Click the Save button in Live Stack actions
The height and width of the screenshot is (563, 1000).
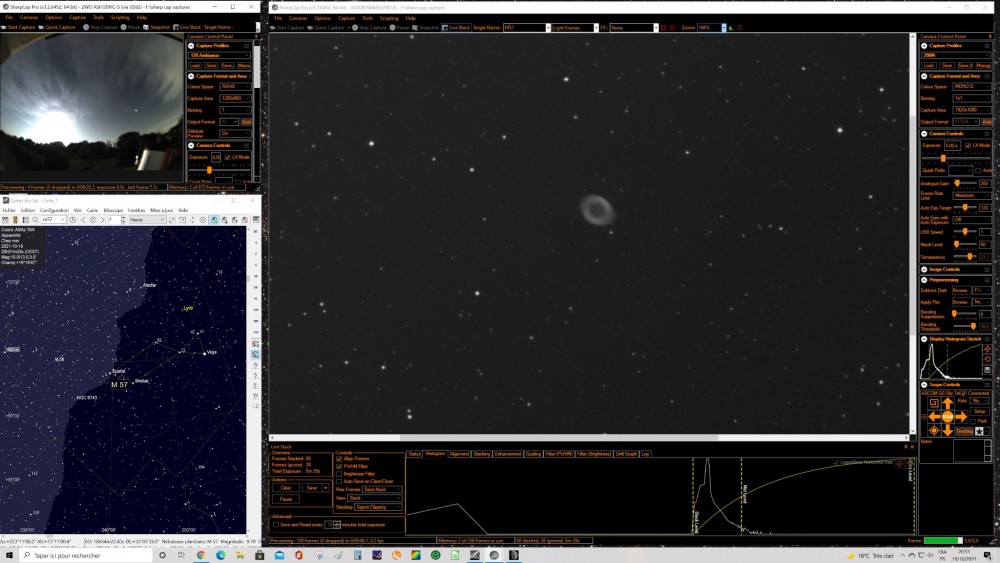[312, 488]
